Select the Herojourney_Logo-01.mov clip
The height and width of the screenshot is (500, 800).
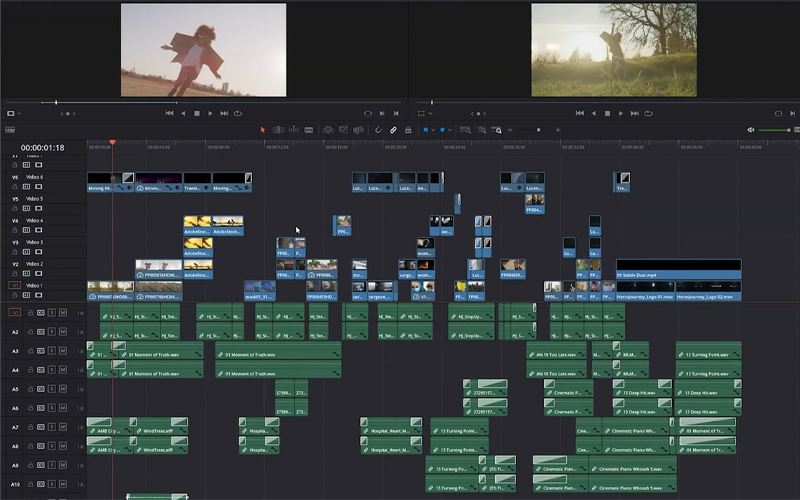tap(645, 291)
